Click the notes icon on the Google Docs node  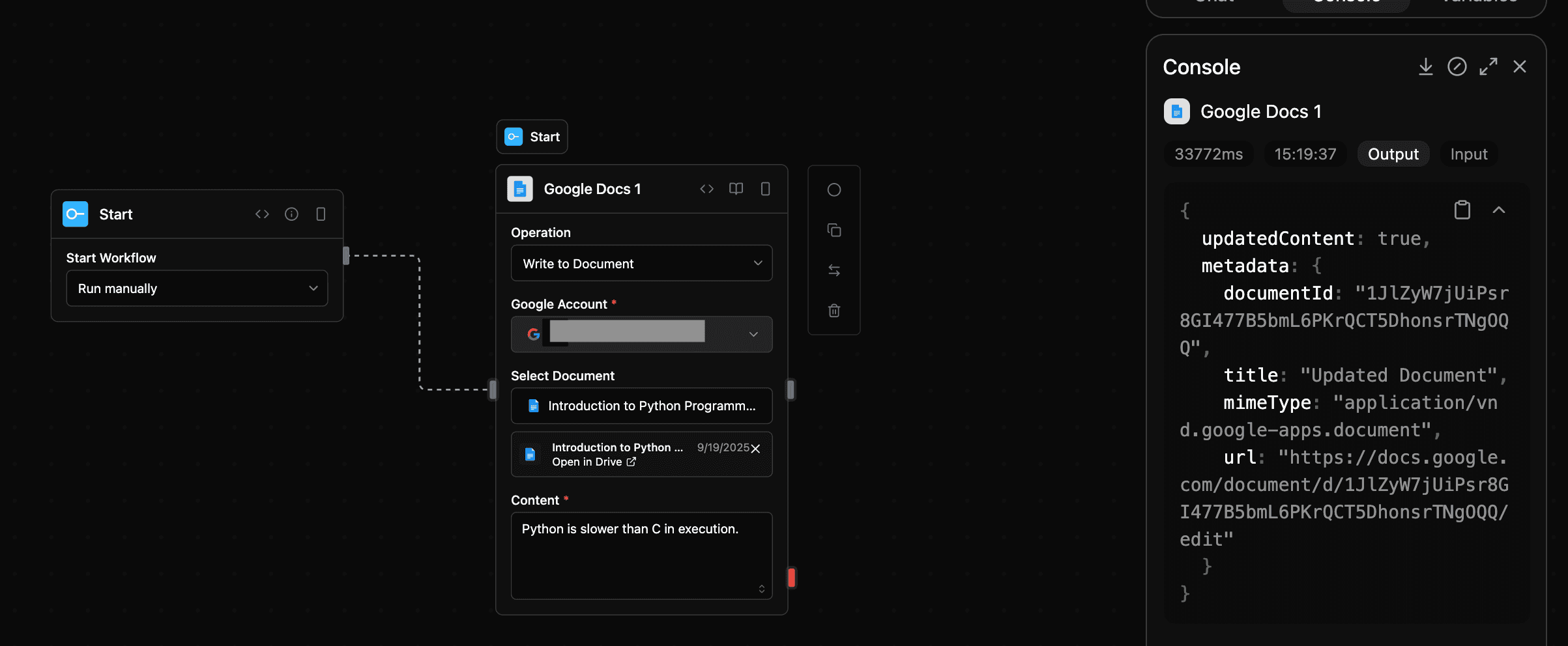point(764,188)
